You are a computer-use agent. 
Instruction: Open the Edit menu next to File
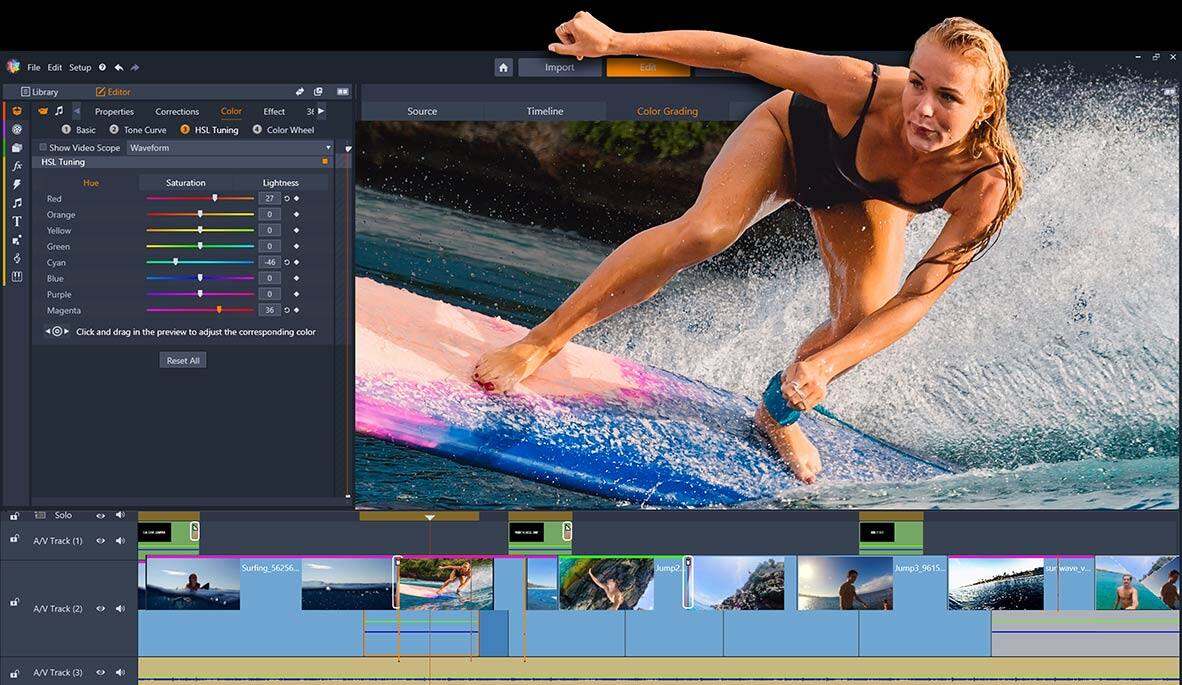(55, 67)
